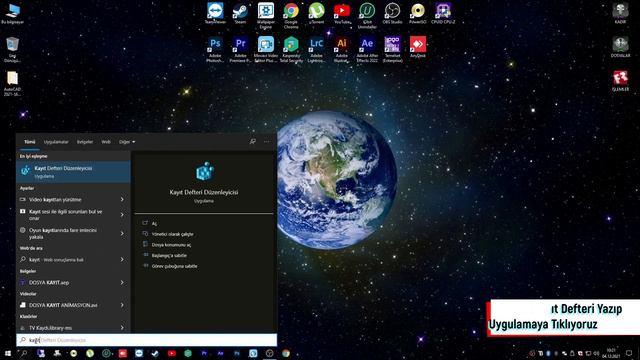Switch to Belgeler search tab
This screenshot has width=640, height=360.
pos(85,142)
